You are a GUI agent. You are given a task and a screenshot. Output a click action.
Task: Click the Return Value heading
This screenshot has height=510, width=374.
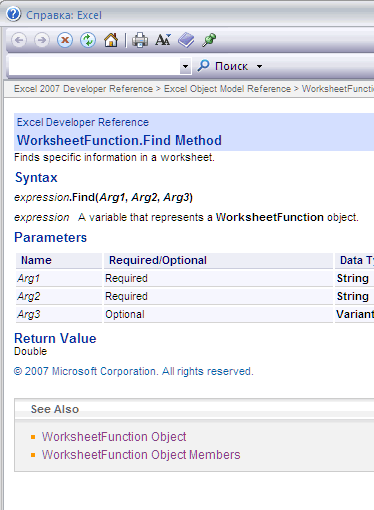click(55, 338)
